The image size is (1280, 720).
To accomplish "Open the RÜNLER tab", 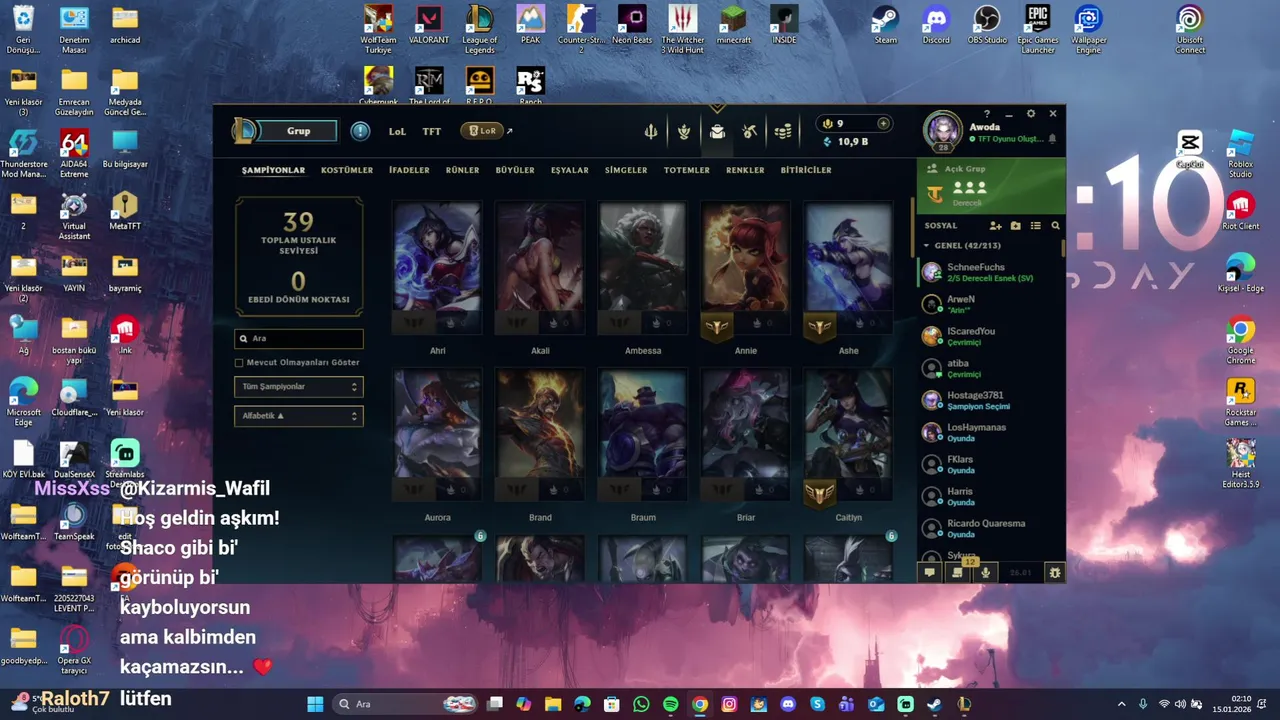I will pyautogui.click(x=462, y=170).
